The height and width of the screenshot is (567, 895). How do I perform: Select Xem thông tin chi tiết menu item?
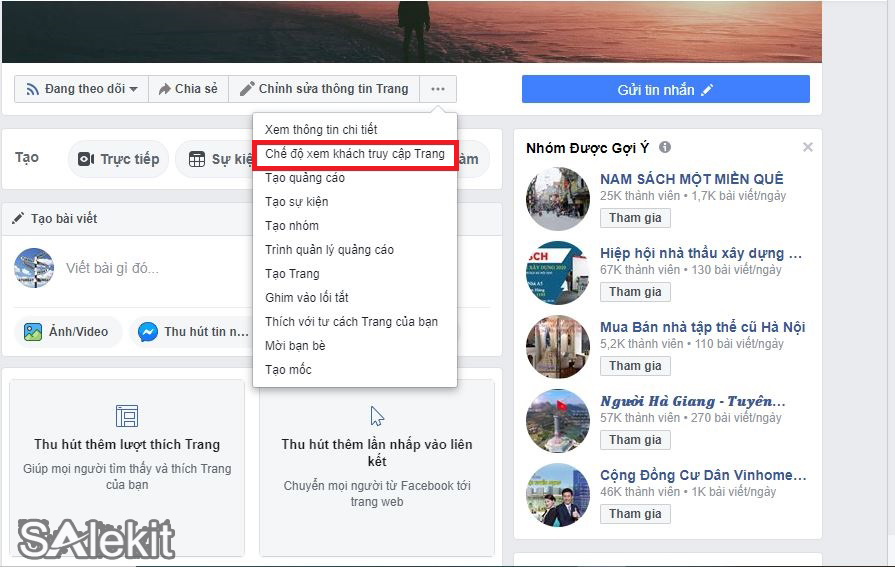(x=354, y=130)
